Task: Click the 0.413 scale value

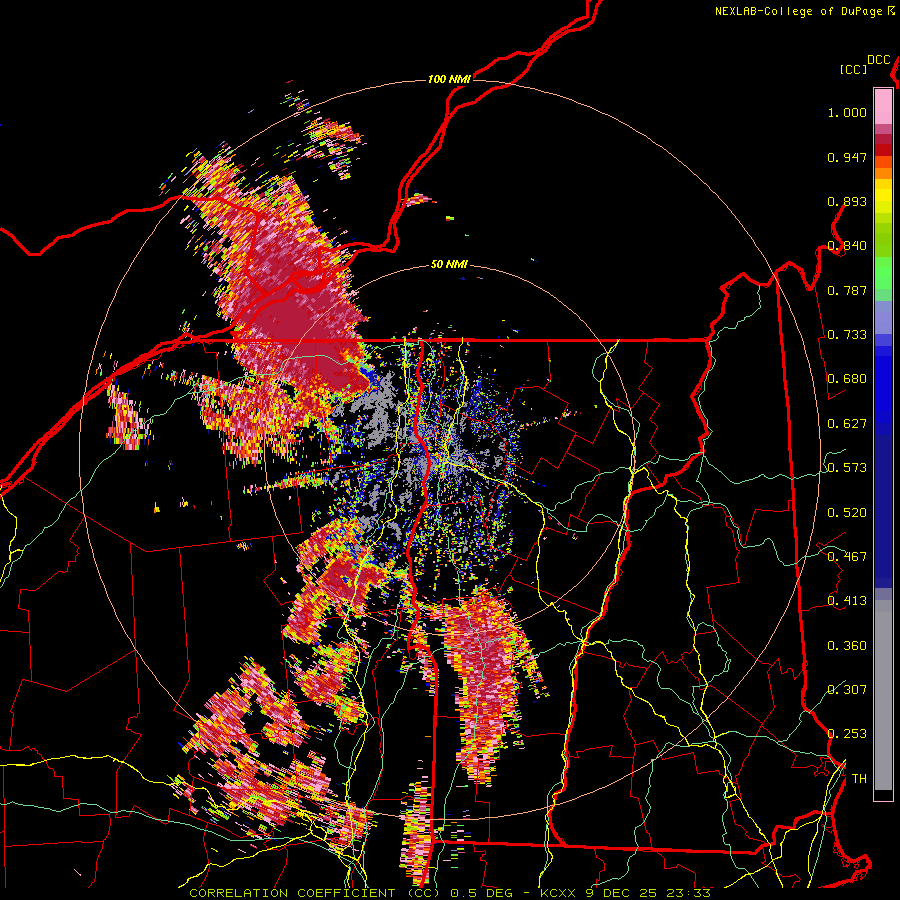Action: [847, 601]
